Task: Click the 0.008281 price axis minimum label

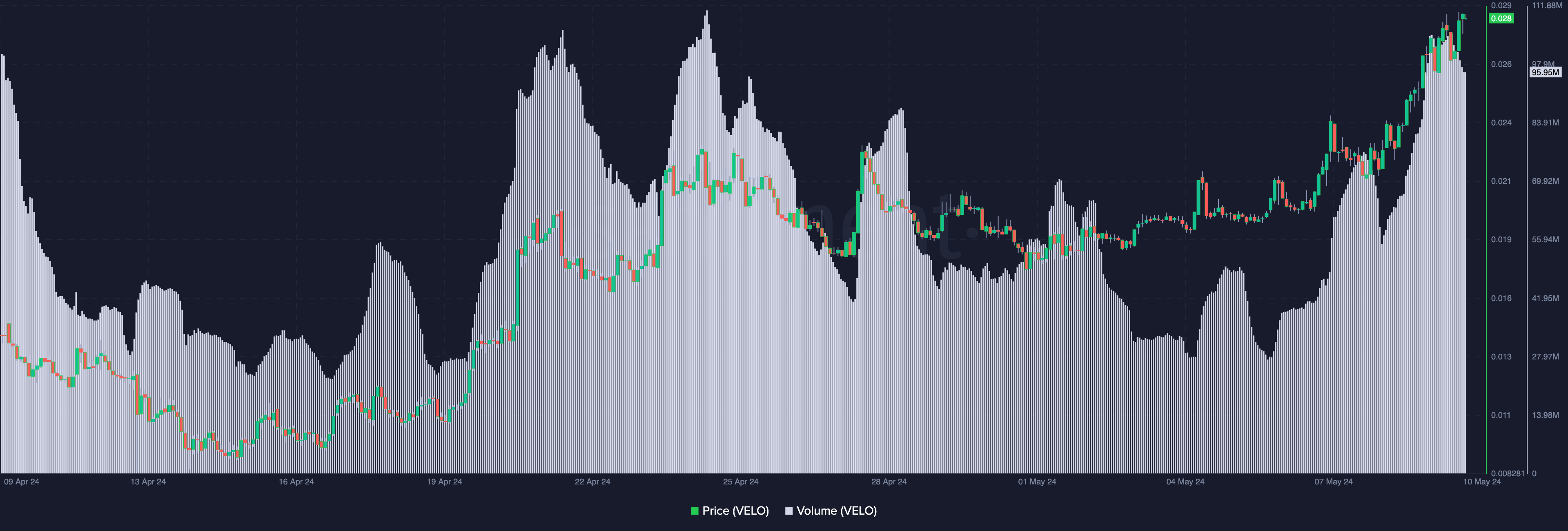Action: (1507, 473)
